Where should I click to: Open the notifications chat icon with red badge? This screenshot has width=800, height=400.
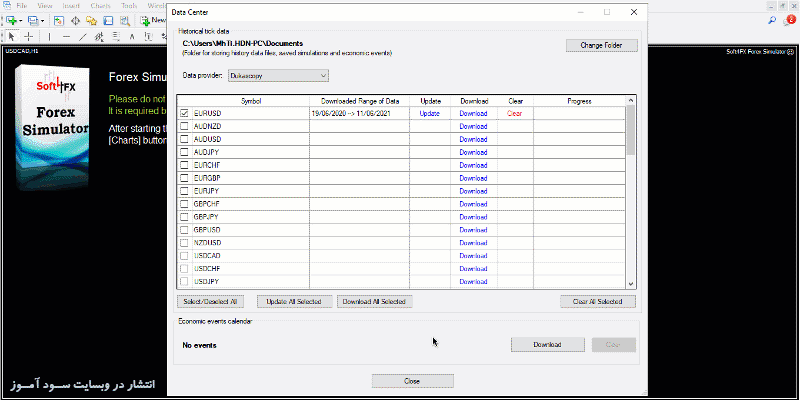point(789,20)
